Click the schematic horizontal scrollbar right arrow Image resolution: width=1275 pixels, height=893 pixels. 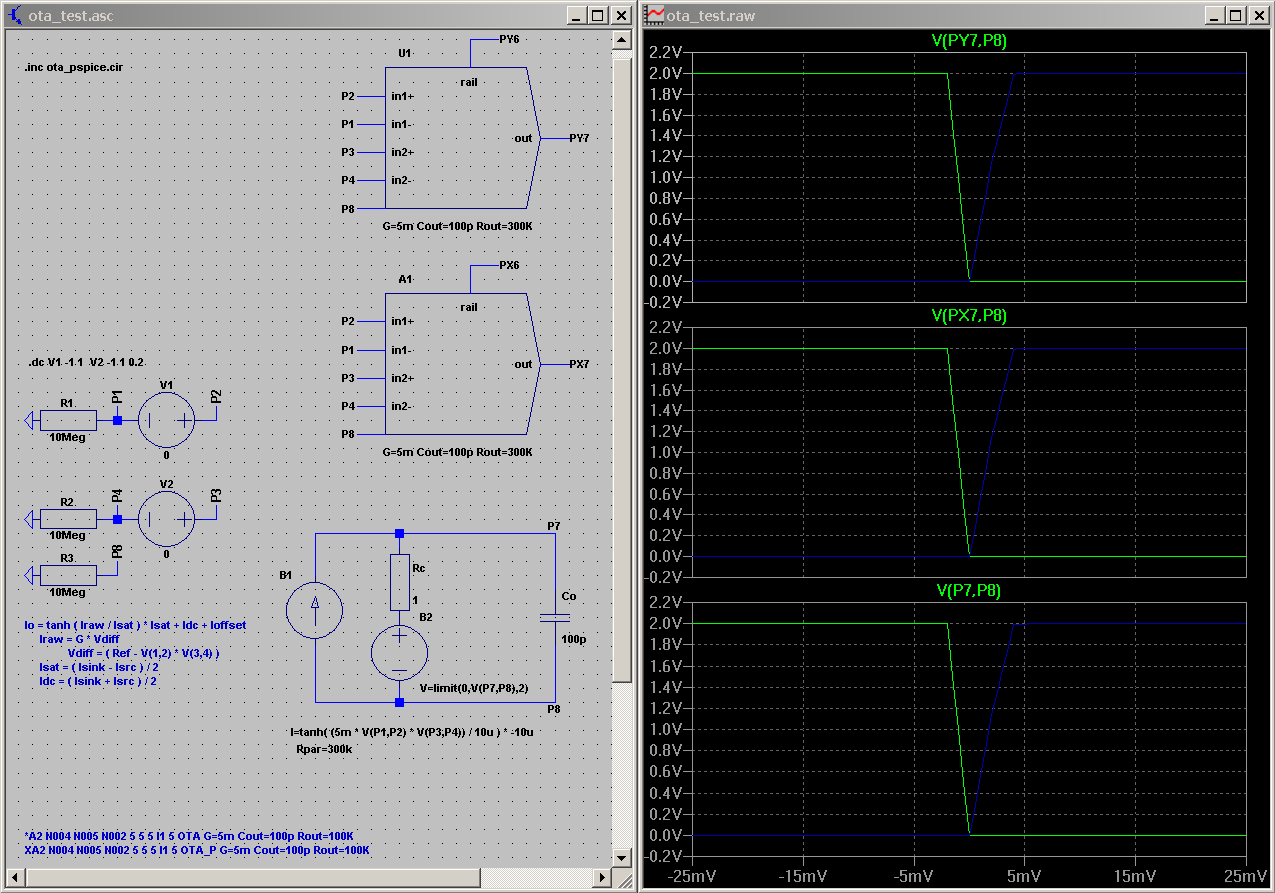pyautogui.click(x=603, y=877)
